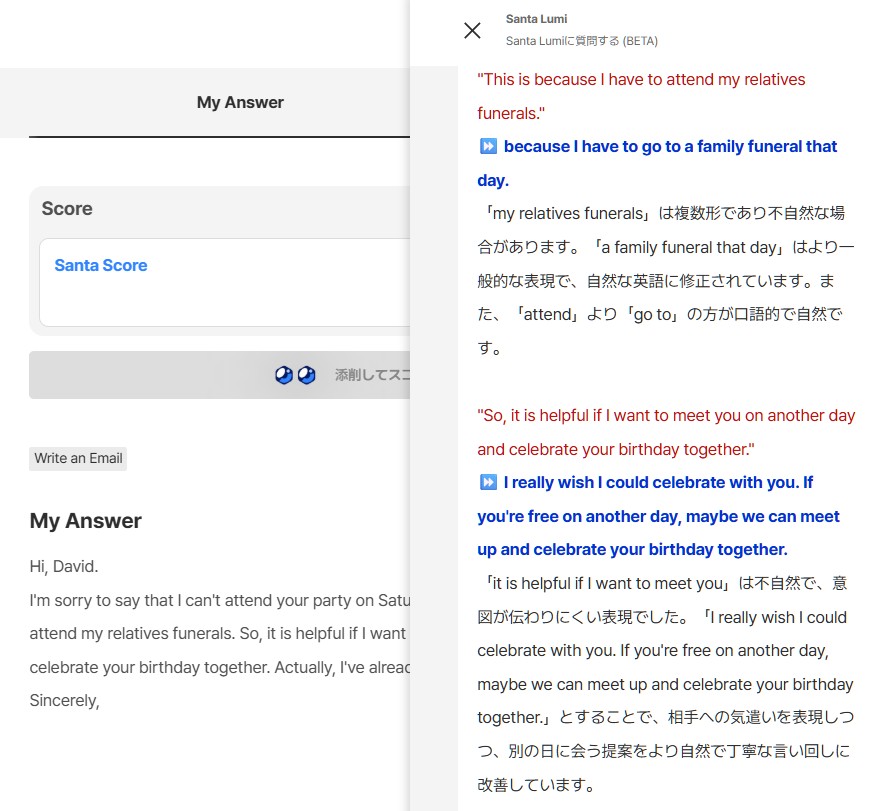879x811 pixels.
Task: Close the Santa Lumi side panel
Action: point(472,30)
